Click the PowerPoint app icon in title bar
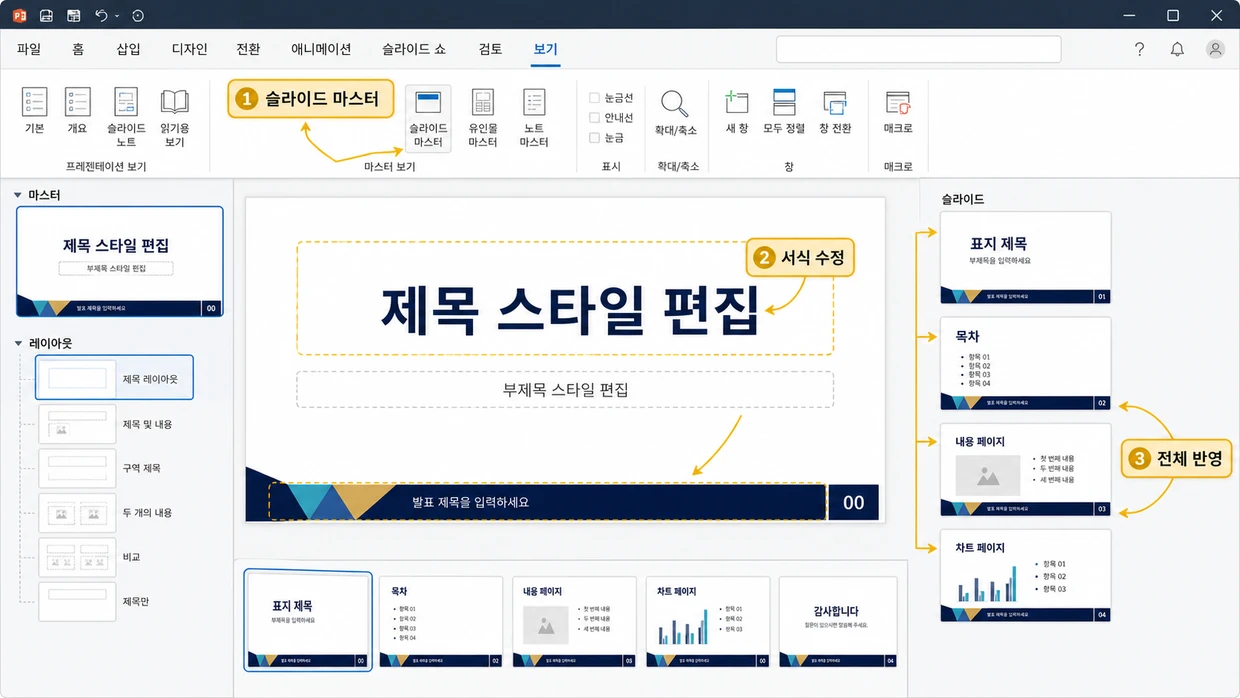The width and height of the screenshot is (1240, 698). click(19, 15)
